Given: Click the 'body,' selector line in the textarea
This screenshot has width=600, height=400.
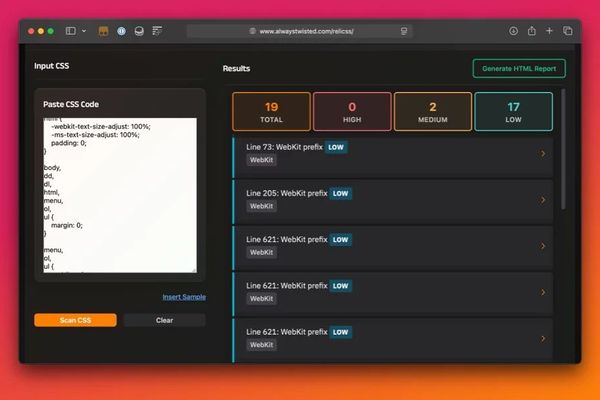Looking at the screenshot, I should (52, 168).
